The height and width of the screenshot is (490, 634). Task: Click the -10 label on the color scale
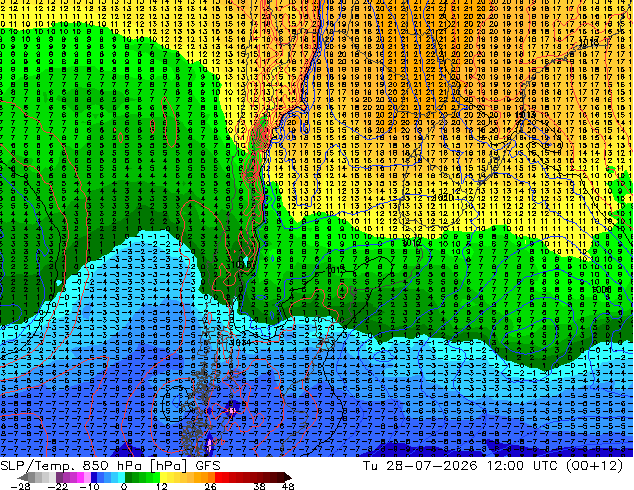(89, 486)
